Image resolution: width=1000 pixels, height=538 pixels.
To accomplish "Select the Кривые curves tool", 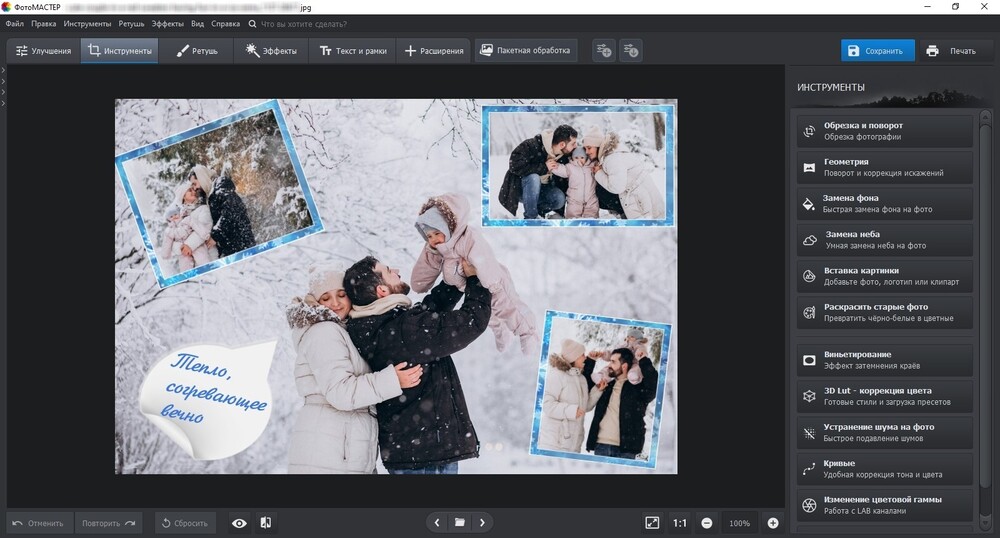I will pos(884,468).
